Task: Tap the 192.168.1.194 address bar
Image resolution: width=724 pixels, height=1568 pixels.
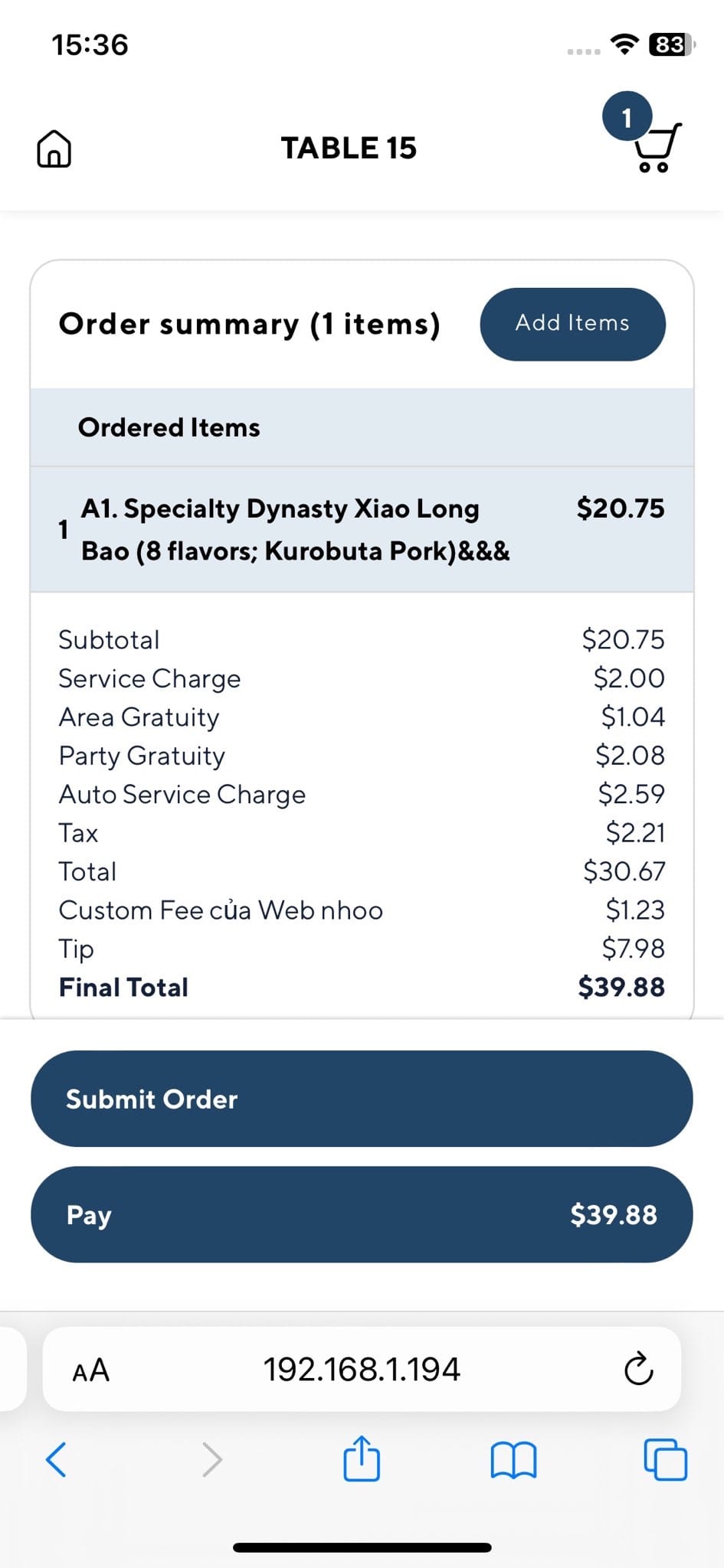Action: coord(362,1370)
